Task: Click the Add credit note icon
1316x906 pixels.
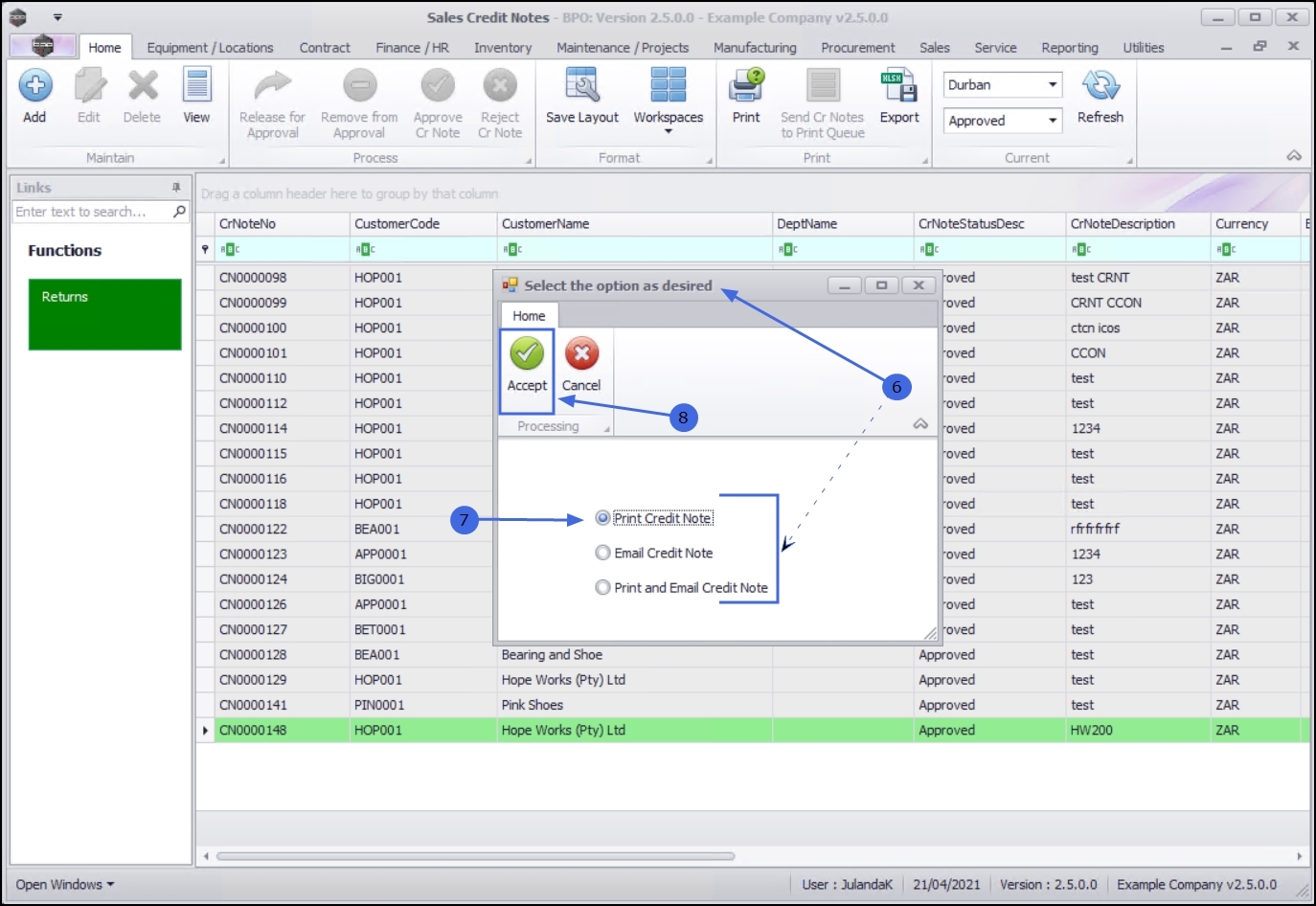Action: coord(34,86)
